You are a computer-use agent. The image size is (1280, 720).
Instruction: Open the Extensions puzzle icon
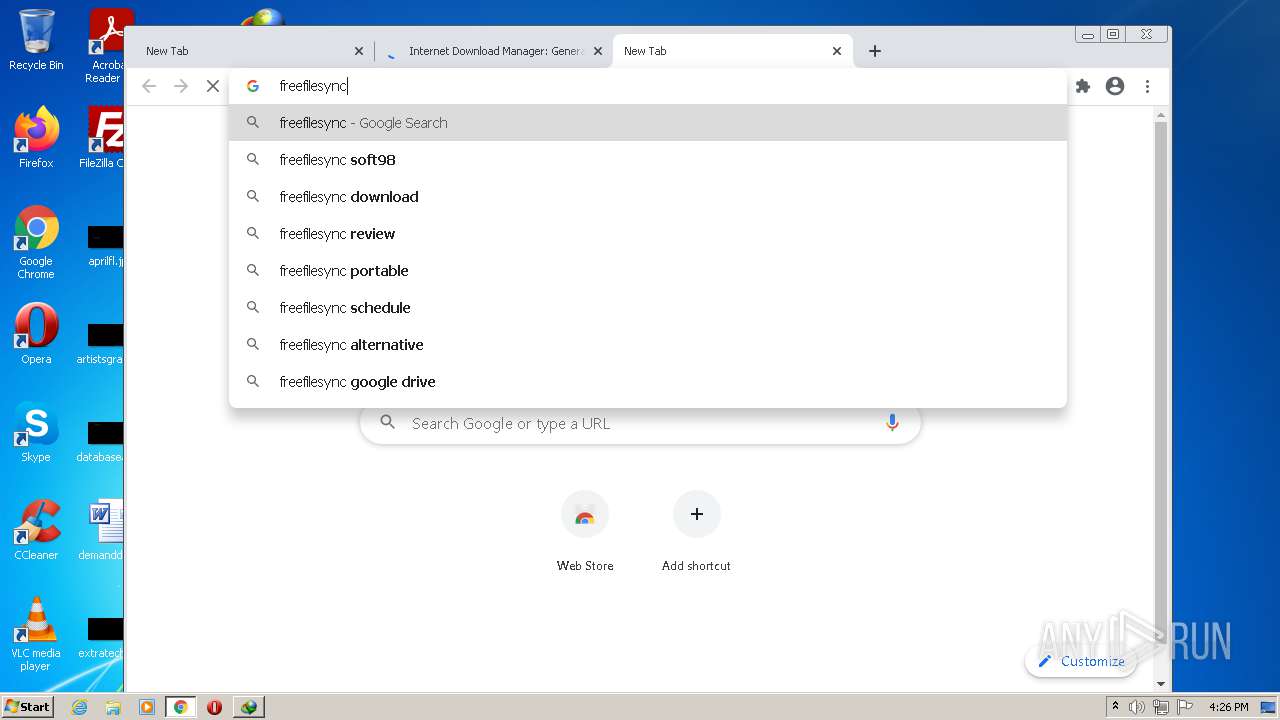point(1083,86)
